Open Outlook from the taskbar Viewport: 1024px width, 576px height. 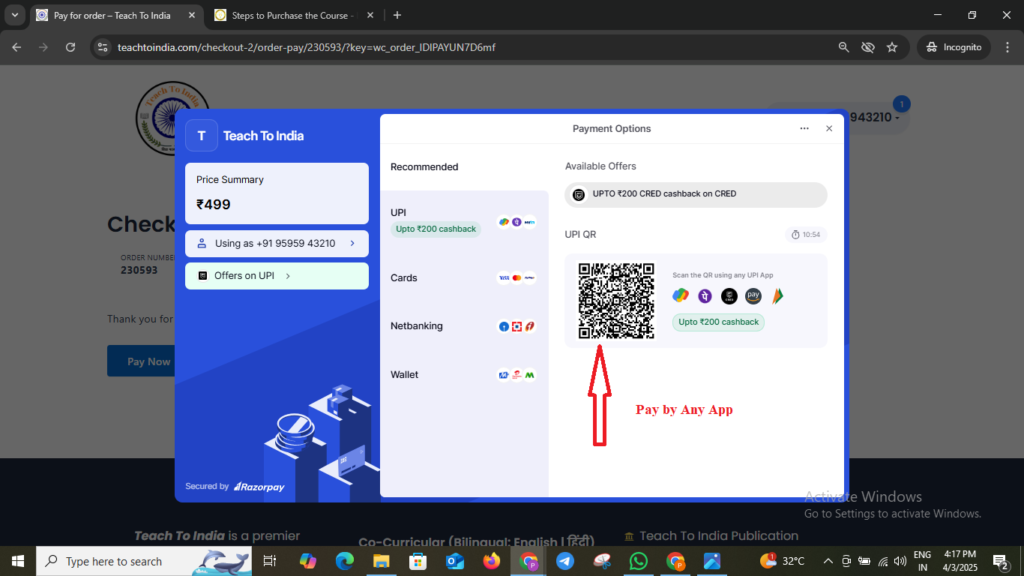(455, 561)
